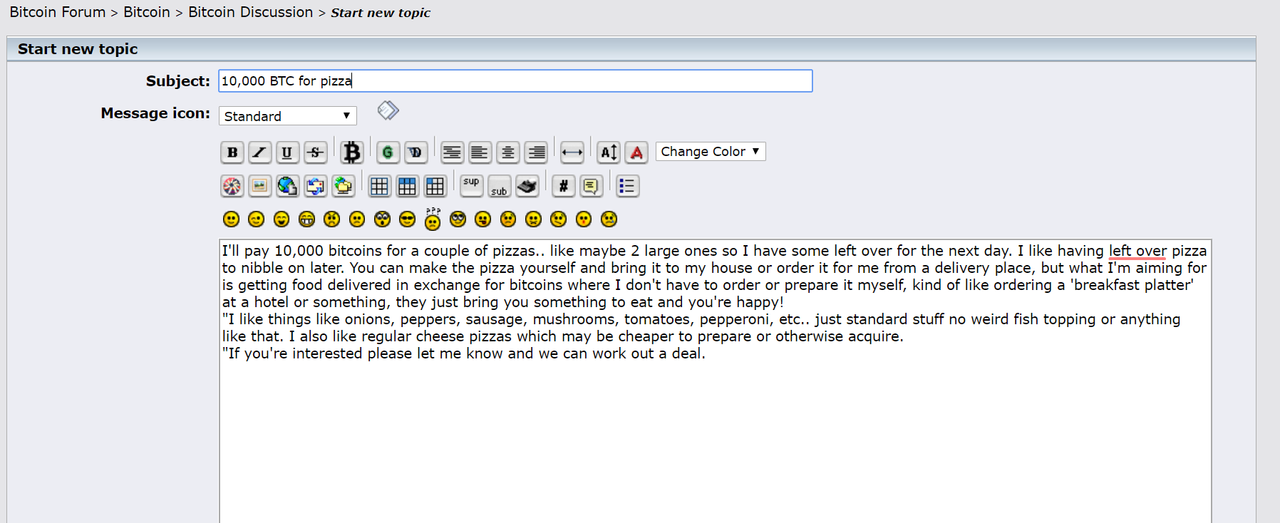The height and width of the screenshot is (523, 1280).
Task: Insert an email link
Action: click(x=316, y=185)
